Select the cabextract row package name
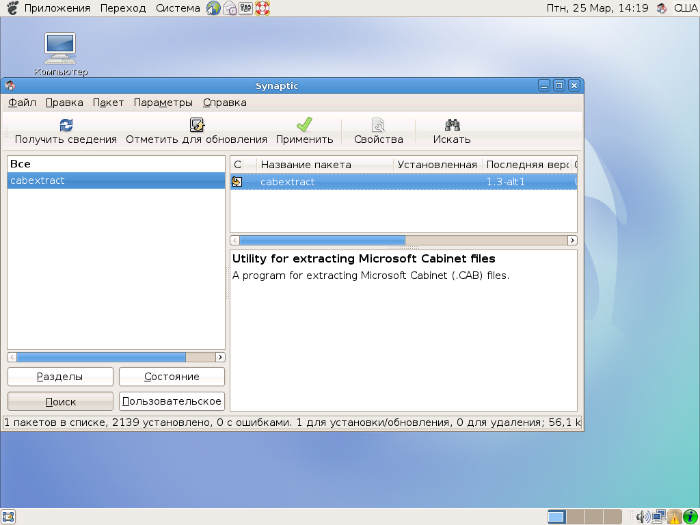700x525 pixels. point(287,182)
